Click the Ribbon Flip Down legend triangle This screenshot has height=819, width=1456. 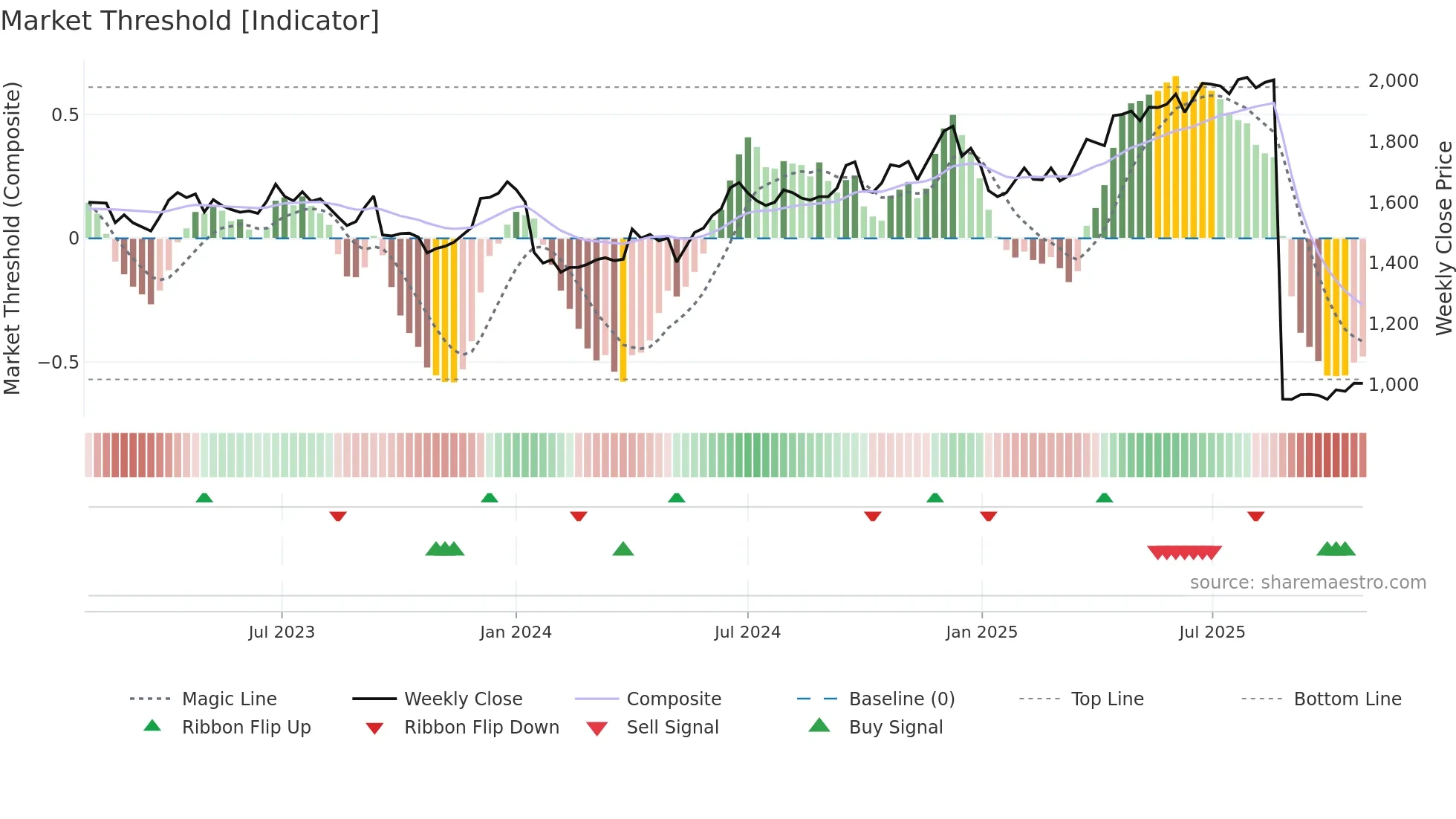point(374,728)
